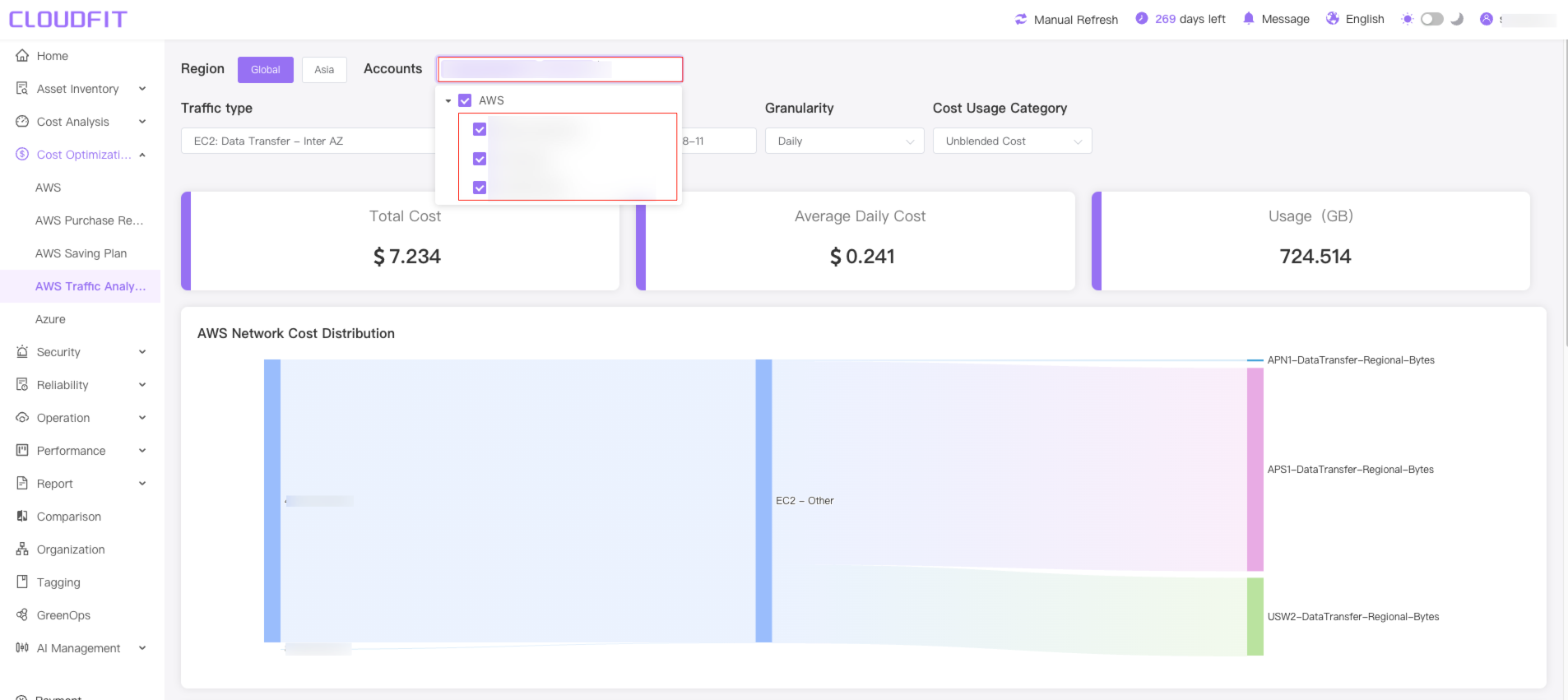Collapse the AWS tree node arrow

tap(448, 100)
